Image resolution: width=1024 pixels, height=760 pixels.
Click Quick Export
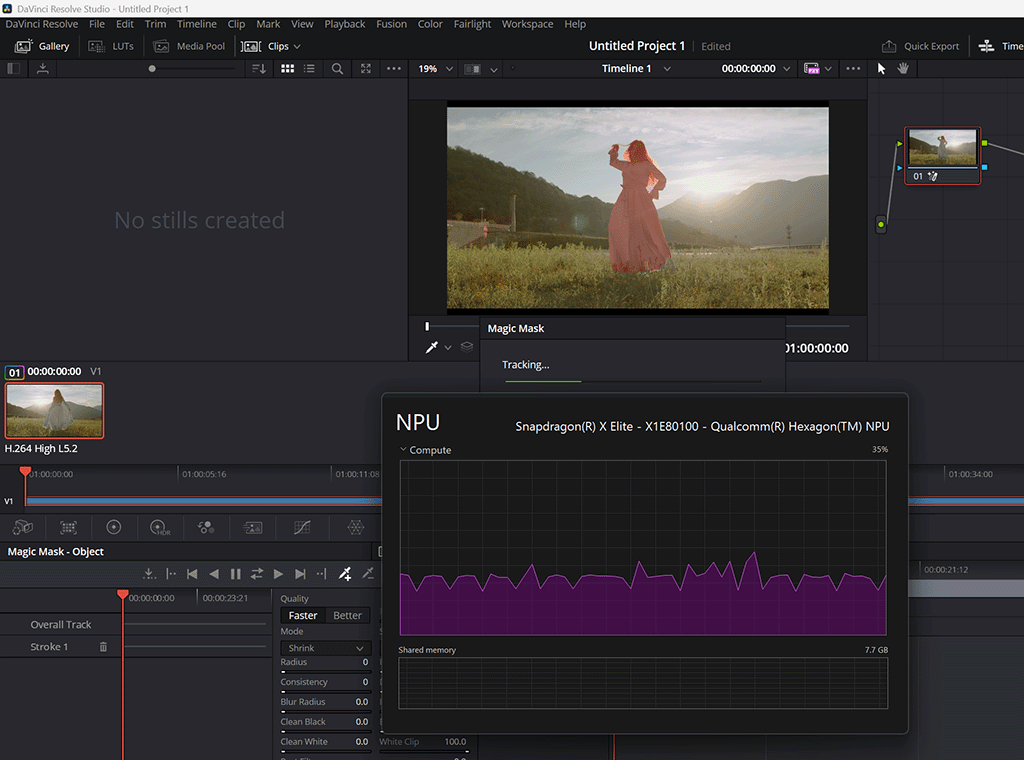click(x=920, y=46)
